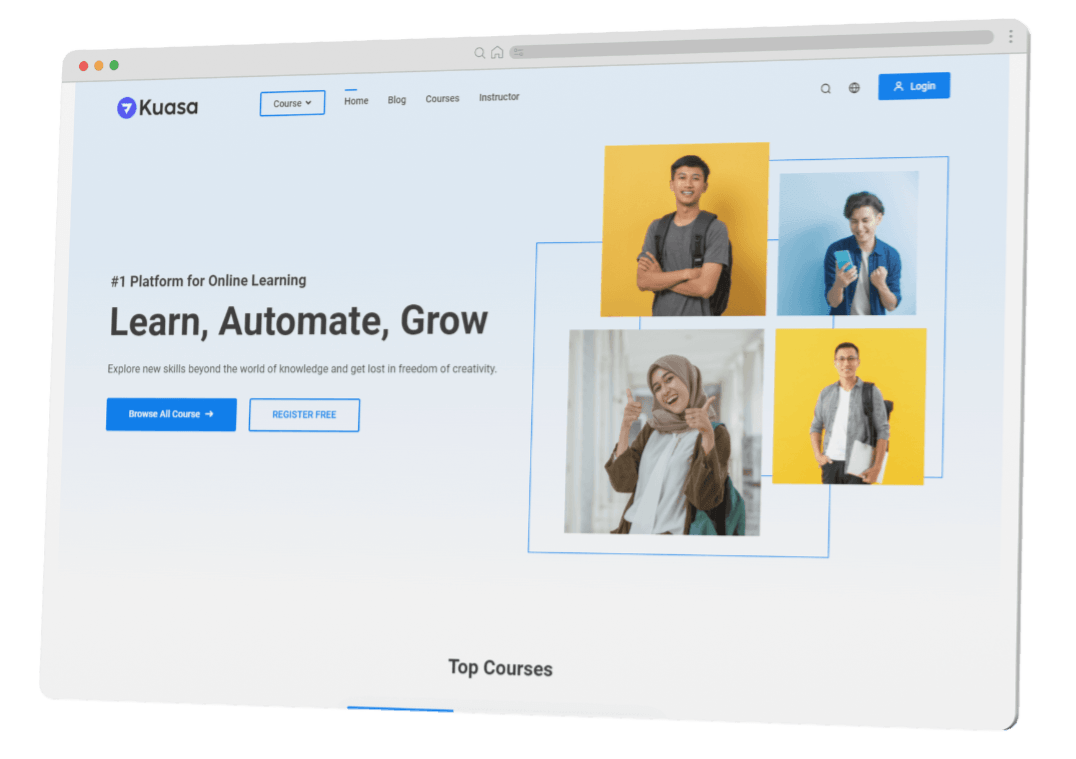Image resolution: width=1076 pixels, height=759 pixels.
Task: Click the REGISTER FREE button
Action: (304, 415)
